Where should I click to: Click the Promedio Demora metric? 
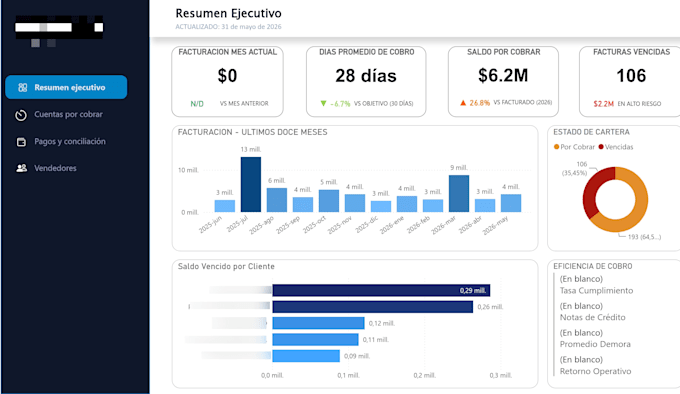click(595, 339)
